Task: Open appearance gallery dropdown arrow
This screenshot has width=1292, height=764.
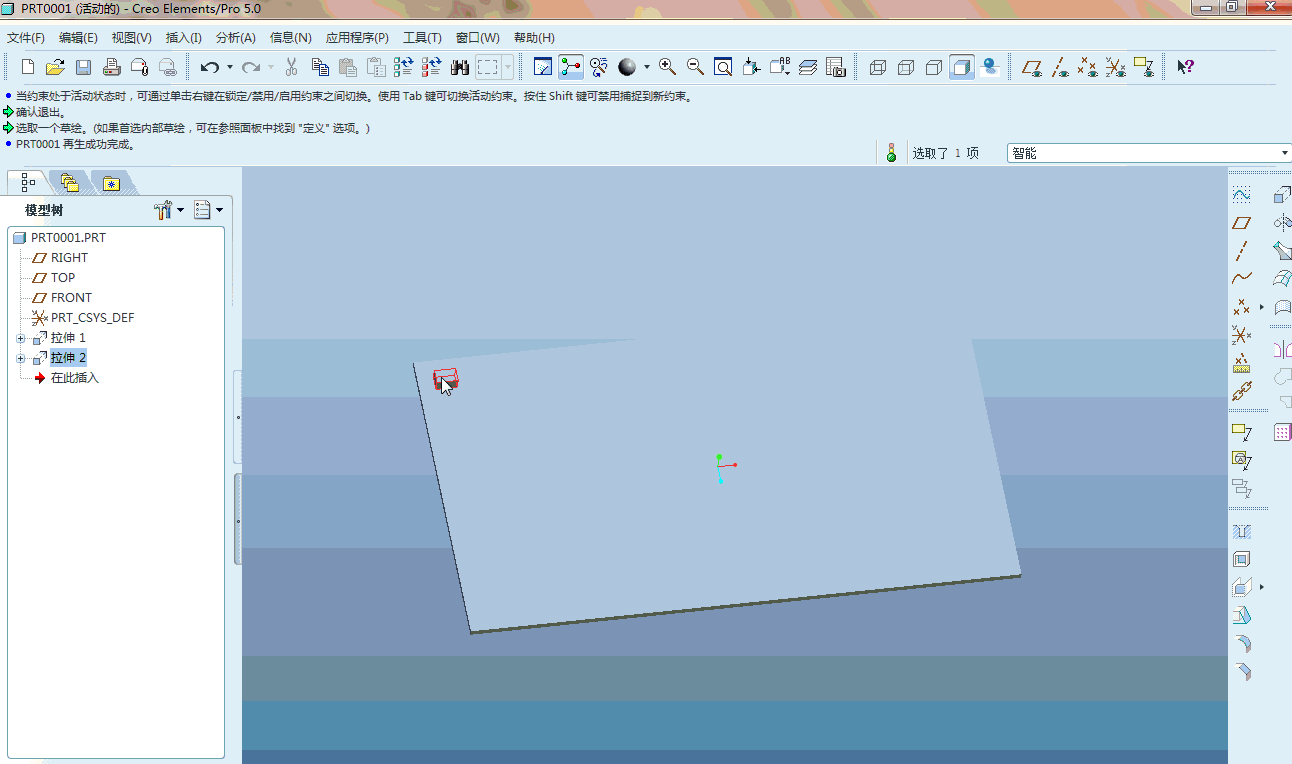Action: pyautogui.click(x=646, y=67)
